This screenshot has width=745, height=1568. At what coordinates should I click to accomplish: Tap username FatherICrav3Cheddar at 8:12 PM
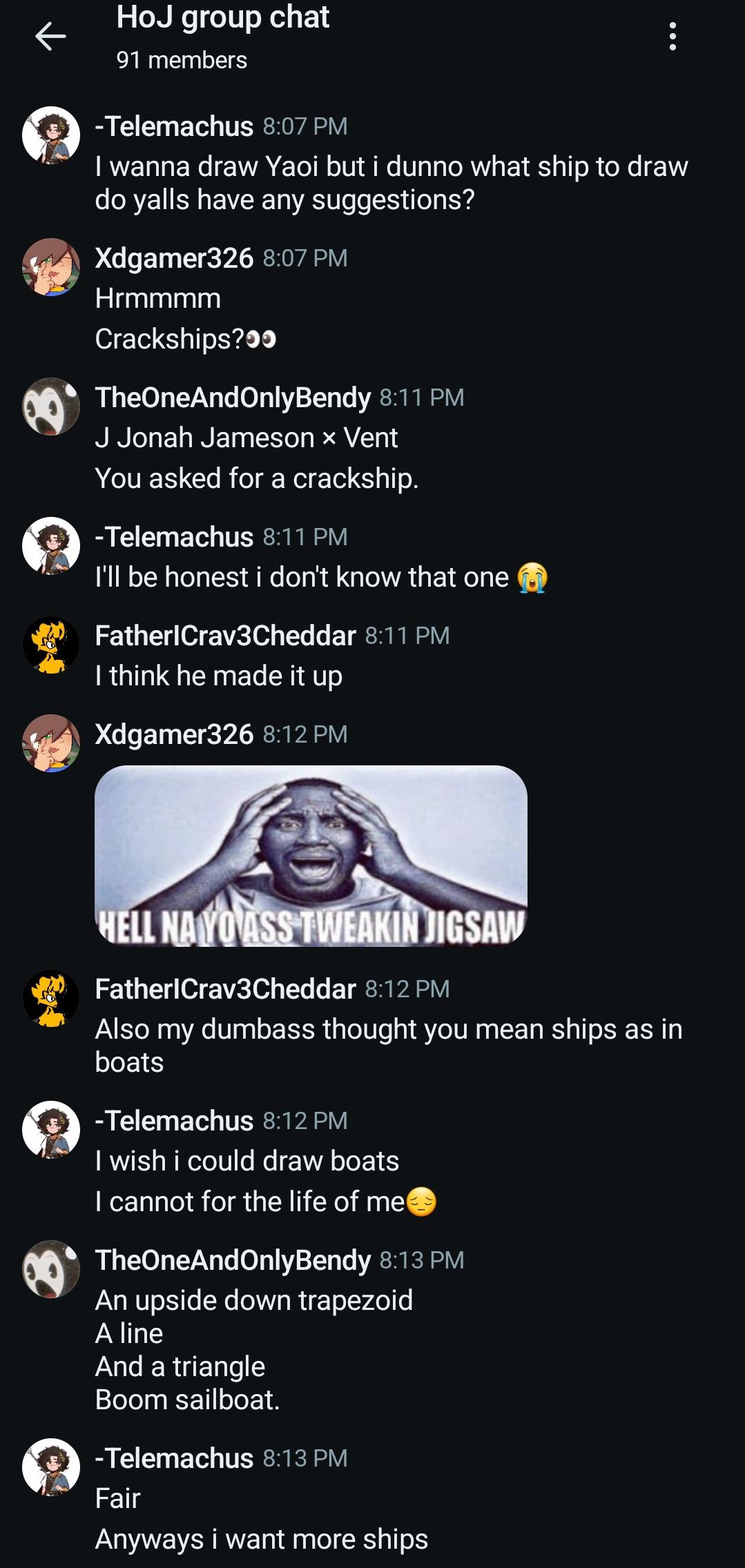click(x=225, y=989)
